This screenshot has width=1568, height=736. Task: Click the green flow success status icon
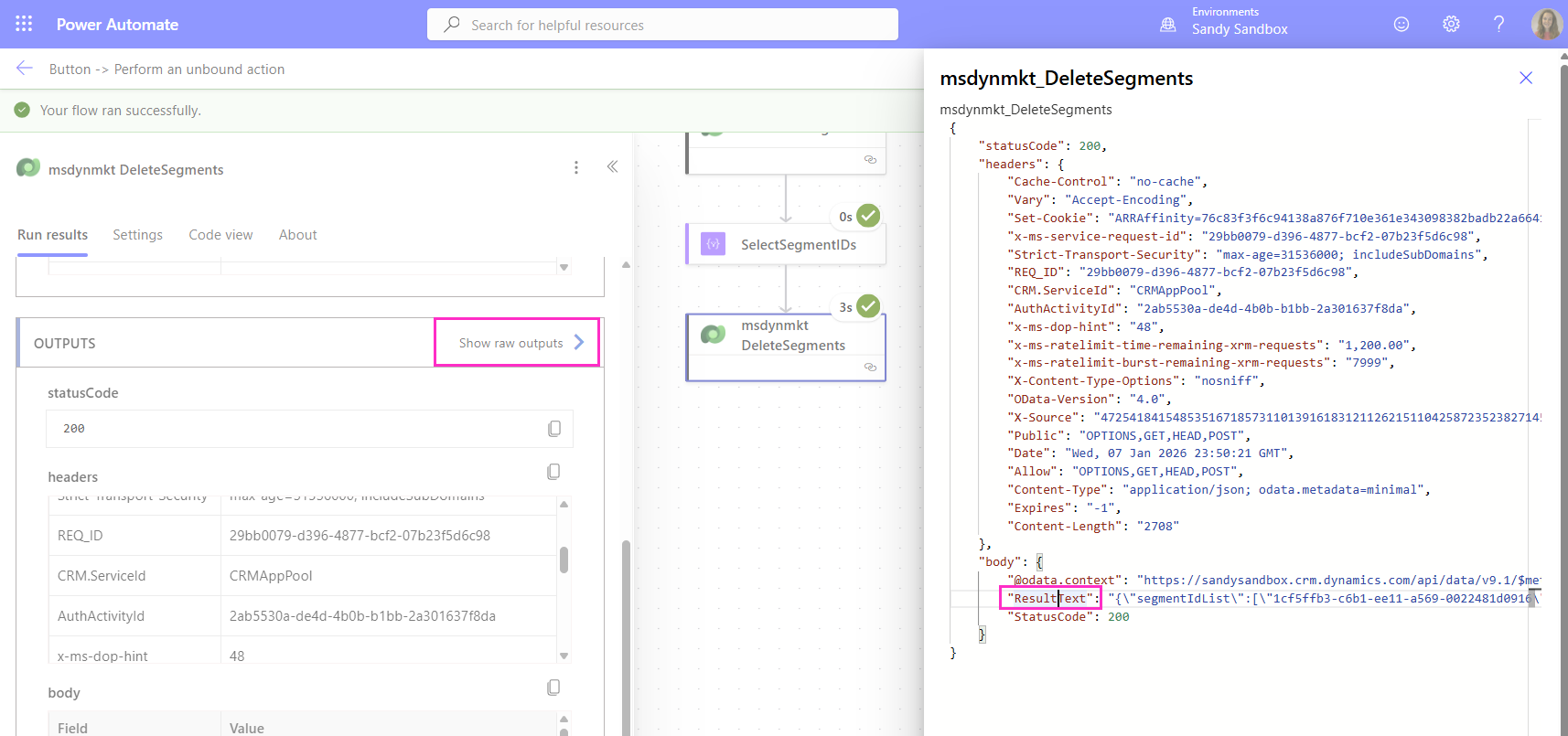[x=22, y=110]
